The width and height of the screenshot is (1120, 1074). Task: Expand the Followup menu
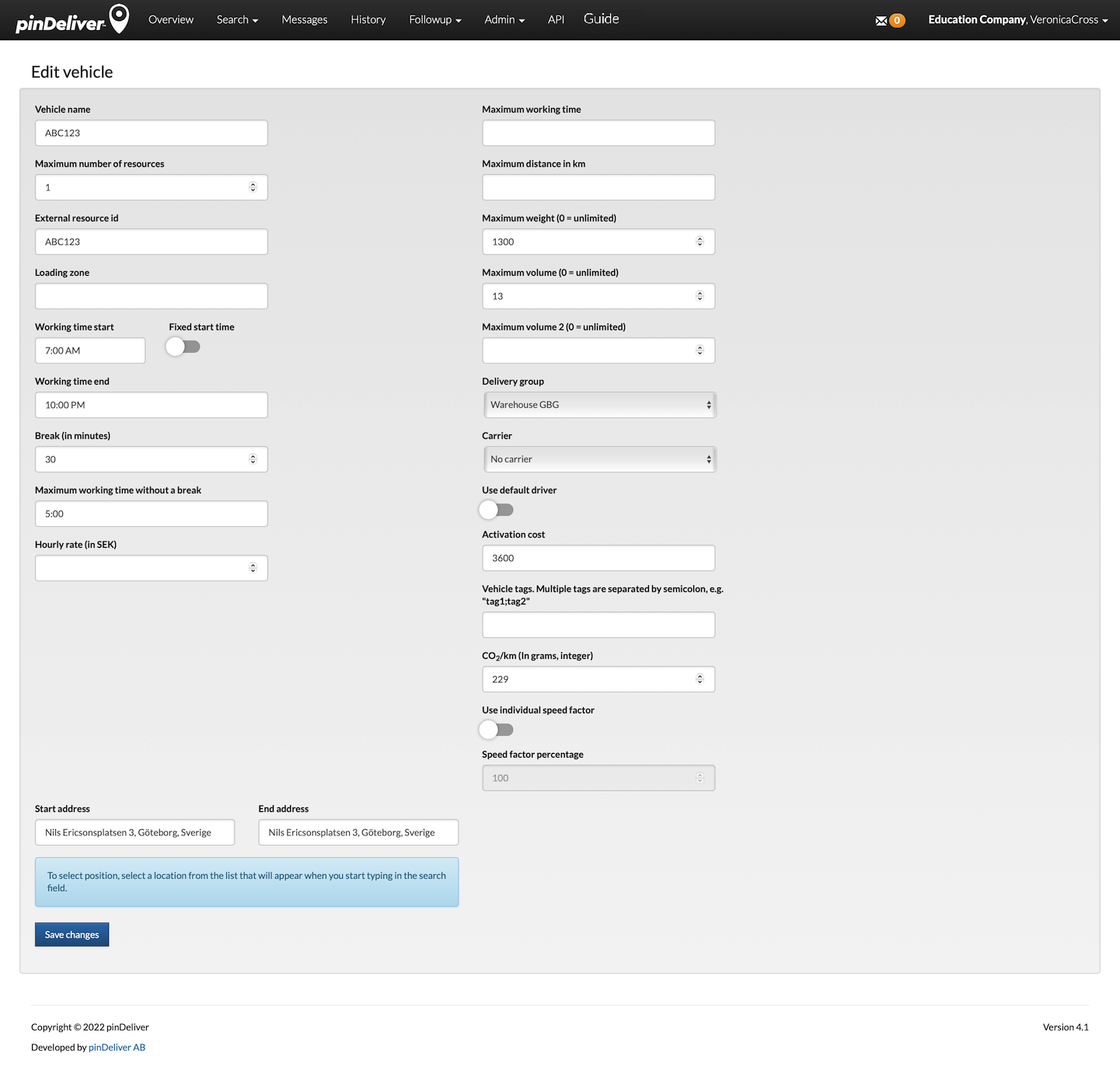point(435,19)
